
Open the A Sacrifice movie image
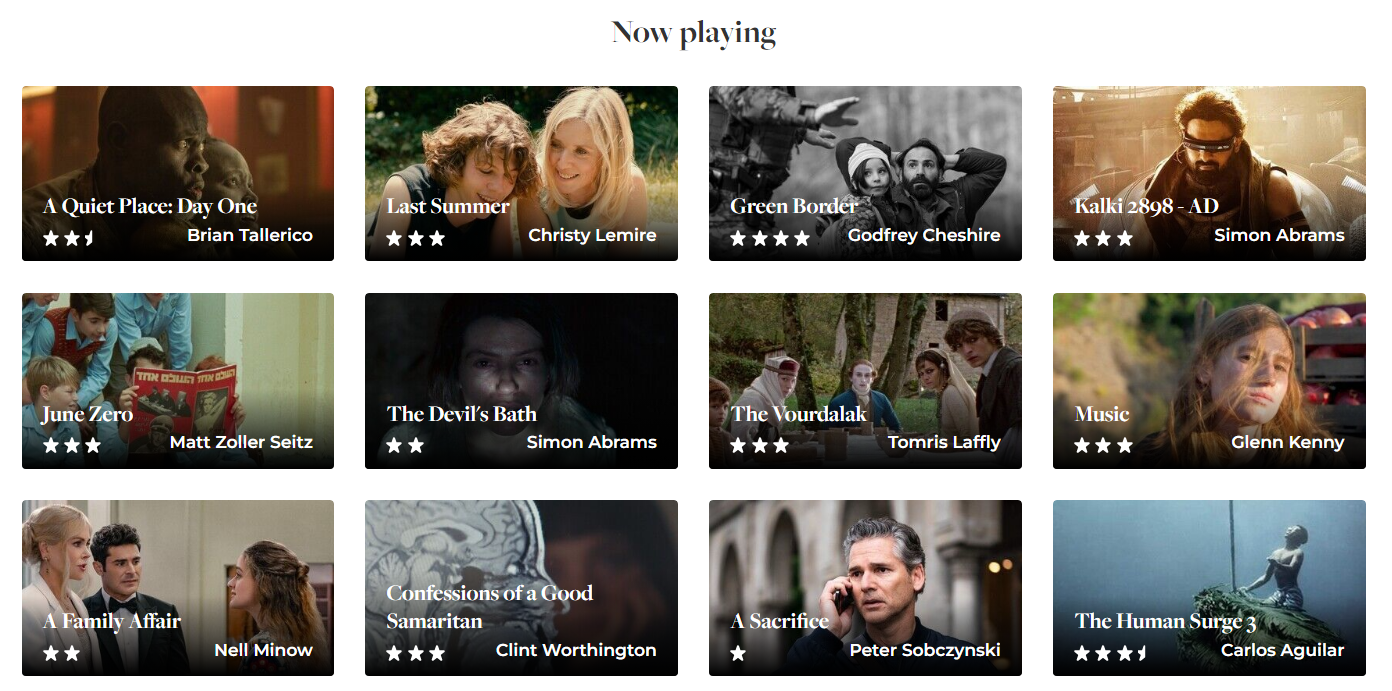865,588
